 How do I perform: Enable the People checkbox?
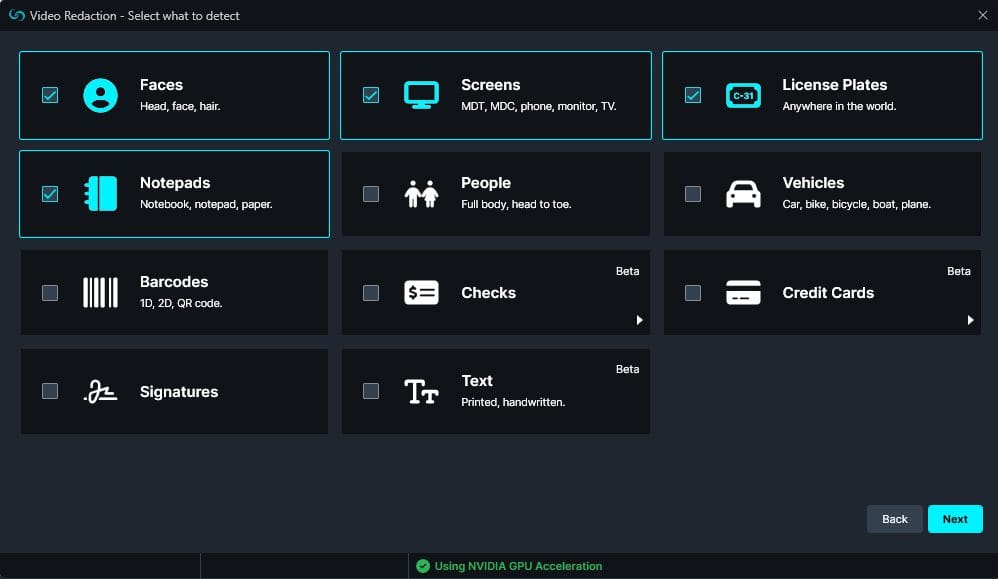(x=371, y=193)
